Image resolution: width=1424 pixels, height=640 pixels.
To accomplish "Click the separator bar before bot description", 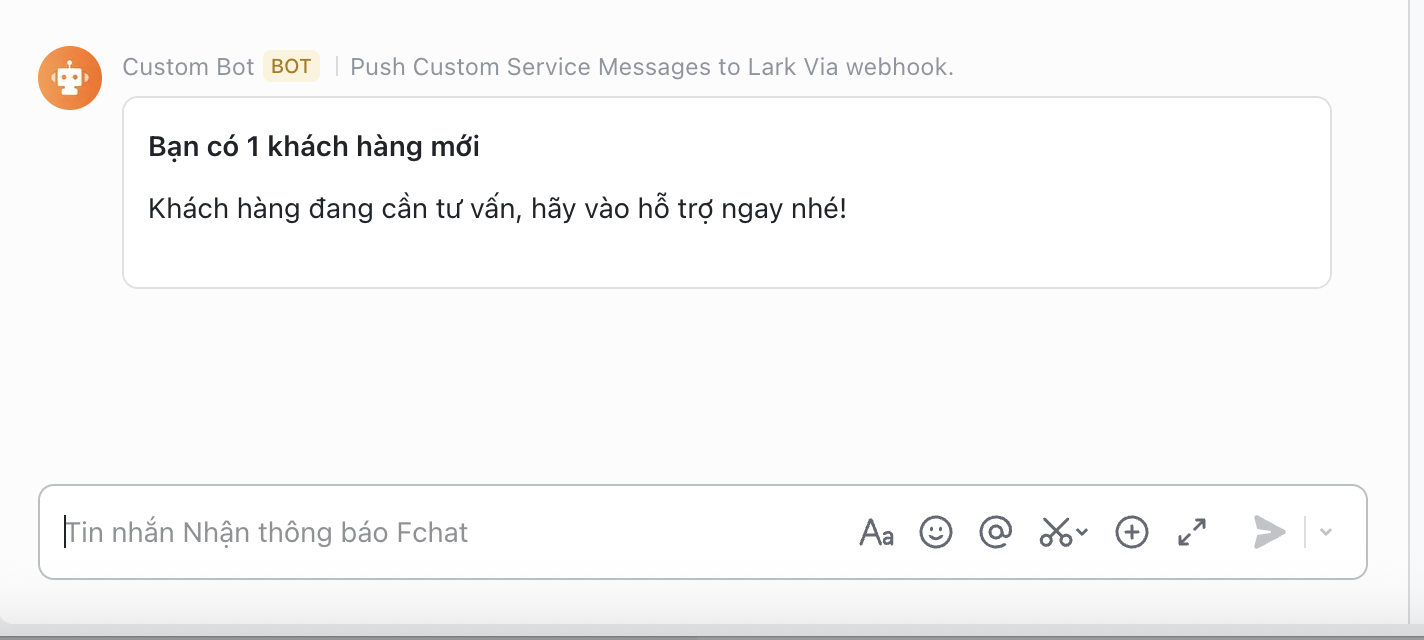I will coord(337,67).
